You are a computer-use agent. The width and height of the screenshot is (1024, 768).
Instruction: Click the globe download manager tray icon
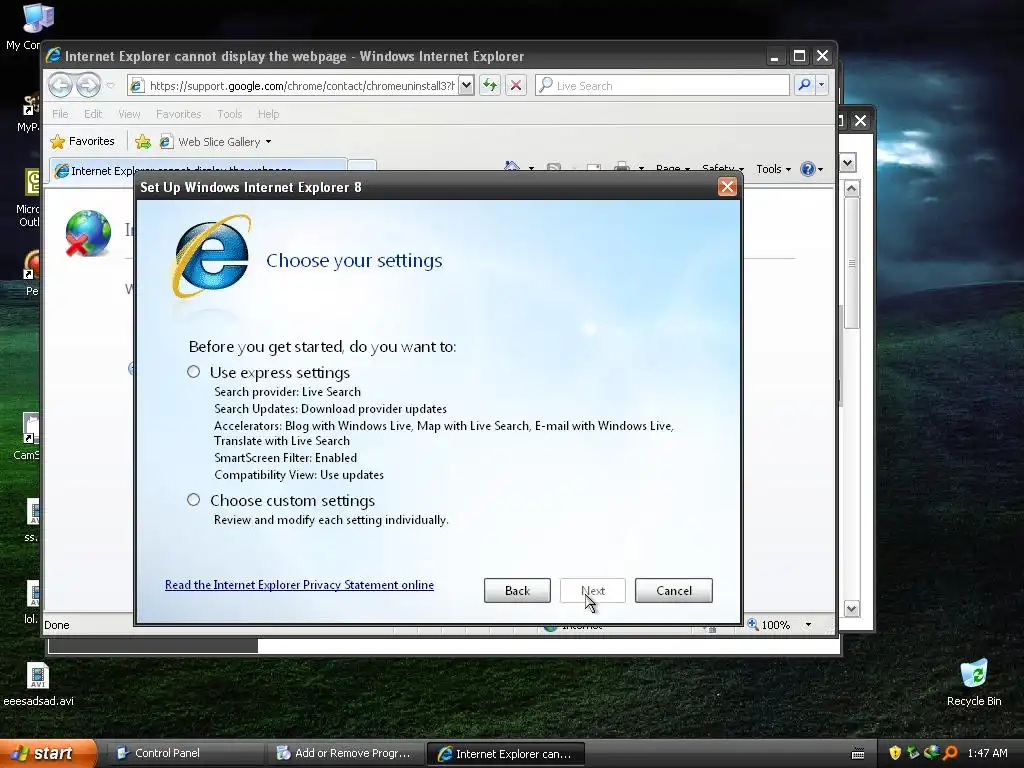click(x=931, y=753)
